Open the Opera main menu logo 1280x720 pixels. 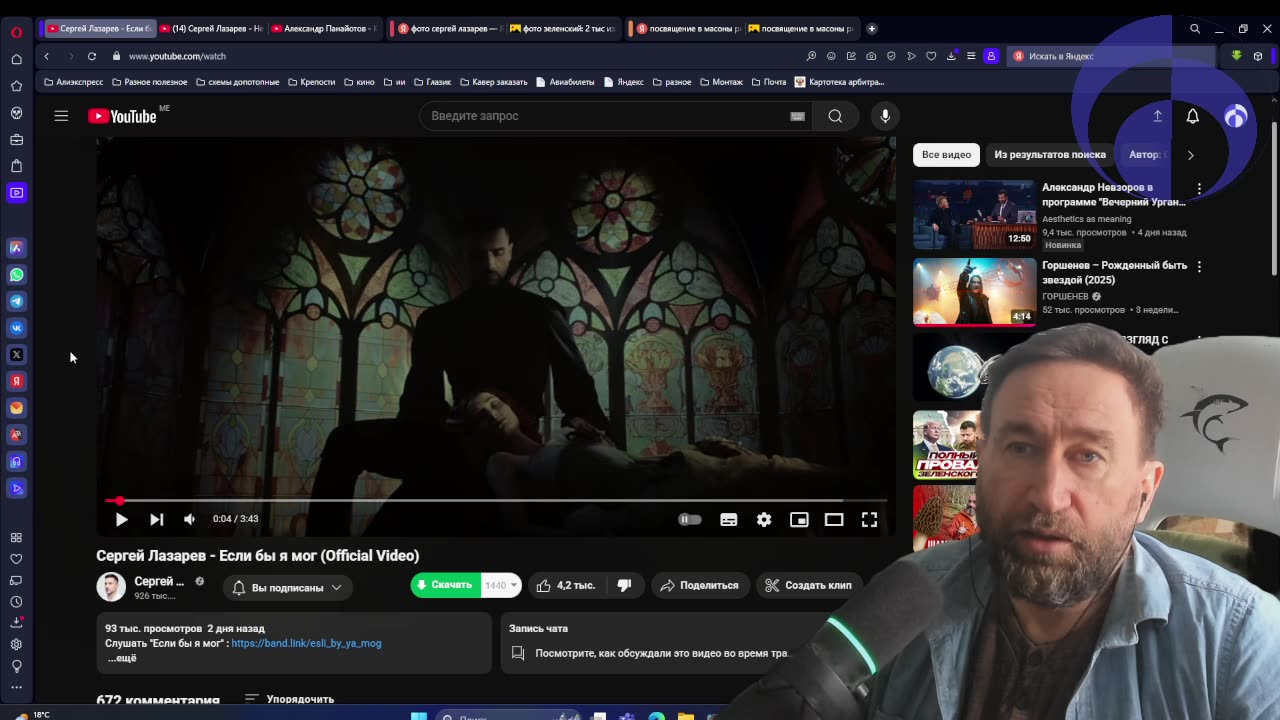tap(16, 32)
